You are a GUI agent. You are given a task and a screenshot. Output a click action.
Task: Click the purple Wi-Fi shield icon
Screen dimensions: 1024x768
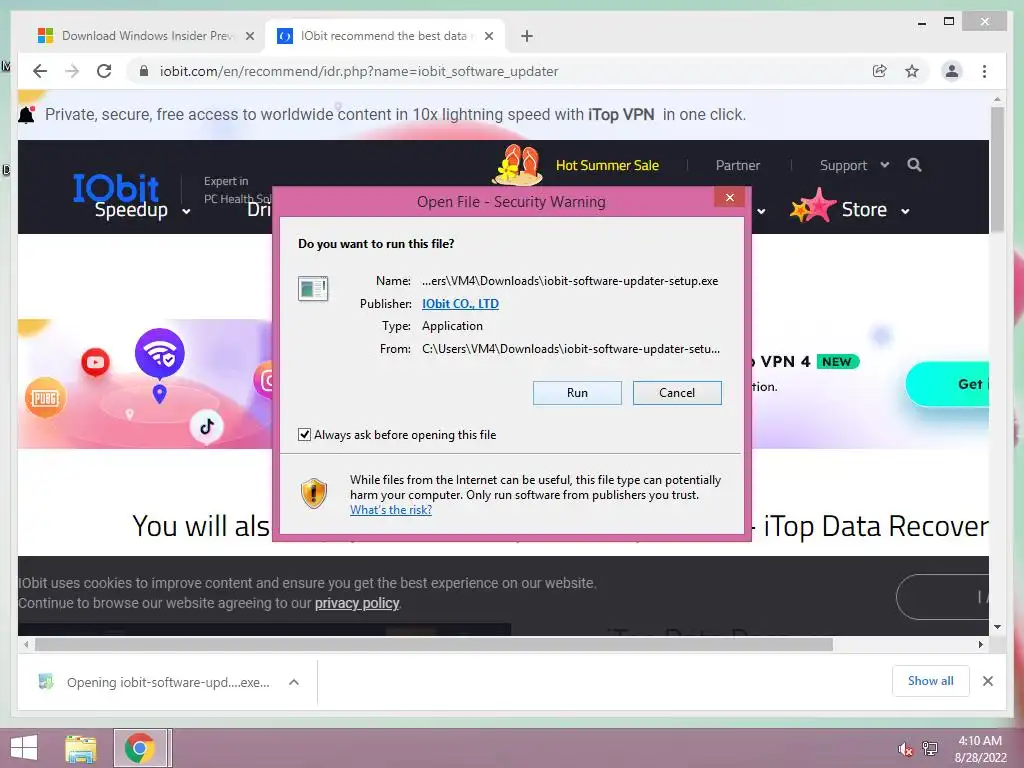(159, 353)
